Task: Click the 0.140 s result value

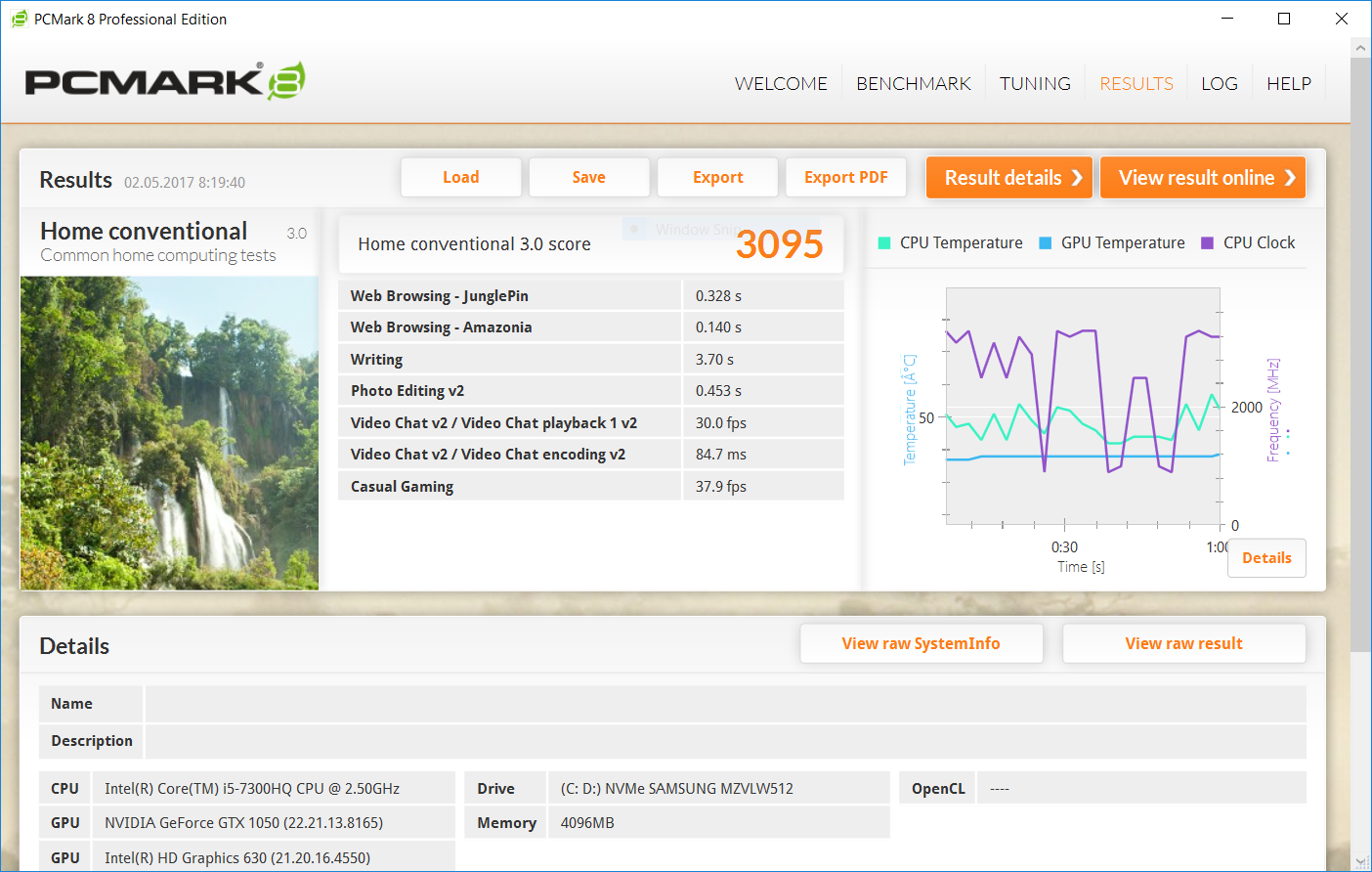Action: coord(718,327)
